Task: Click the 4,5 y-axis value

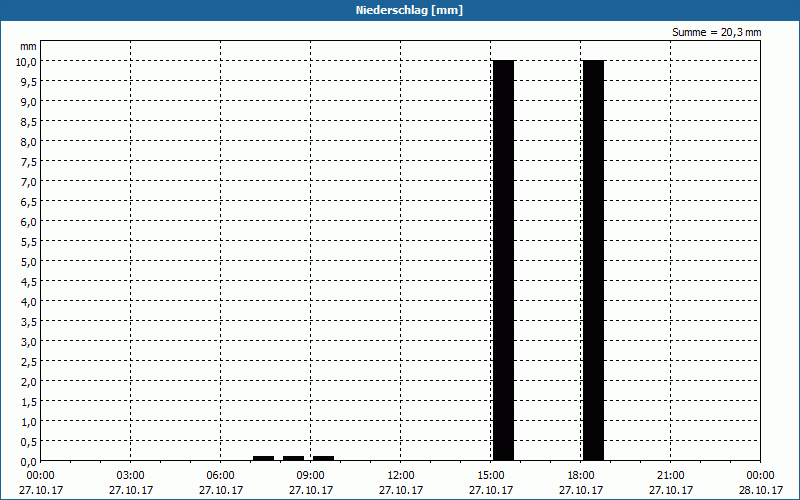Action: pyautogui.click(x=29, y=282)
